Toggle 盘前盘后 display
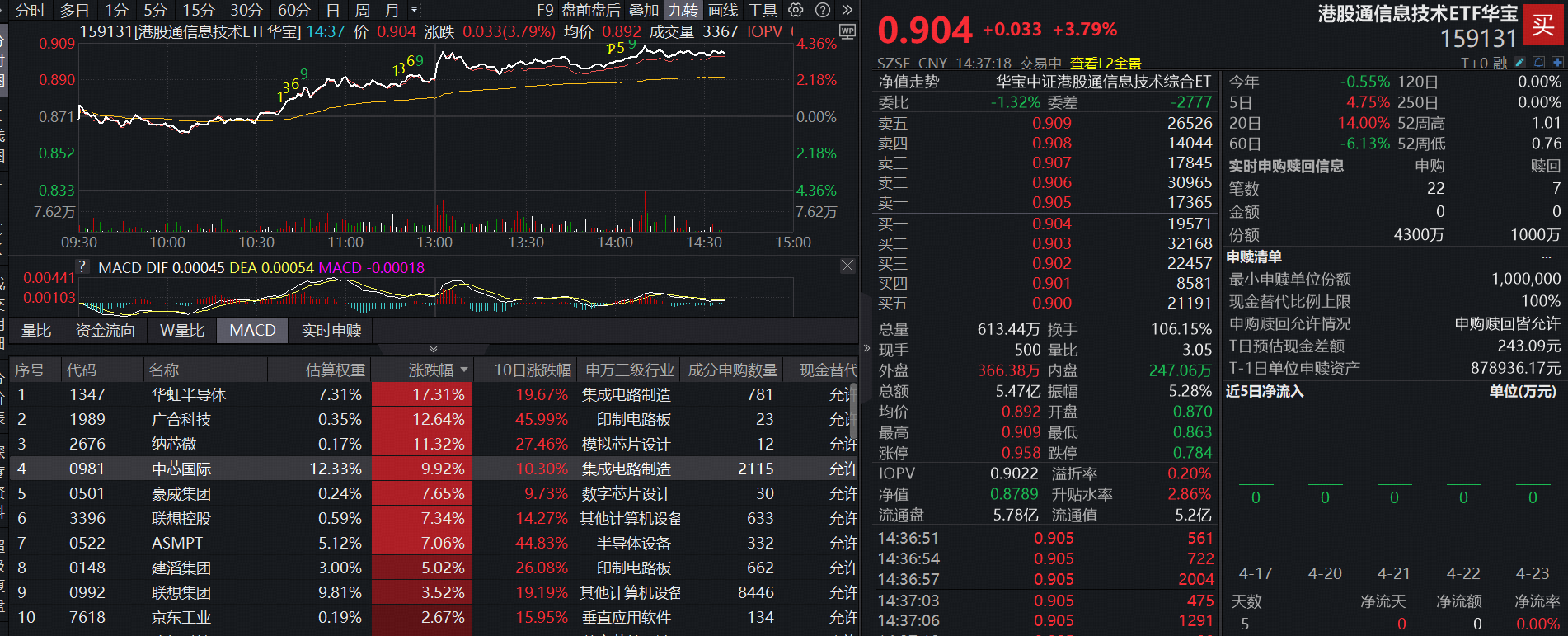This screenshot has height=636, width=1568. coord(591,11)
